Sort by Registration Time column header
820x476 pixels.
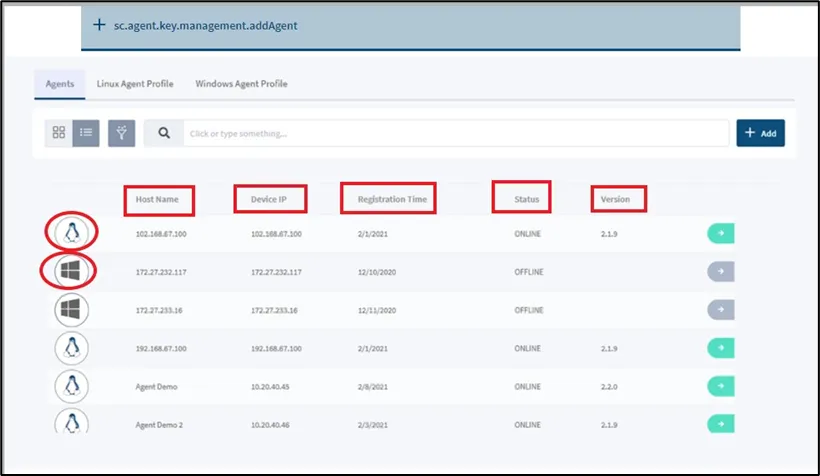click(392, 199)
